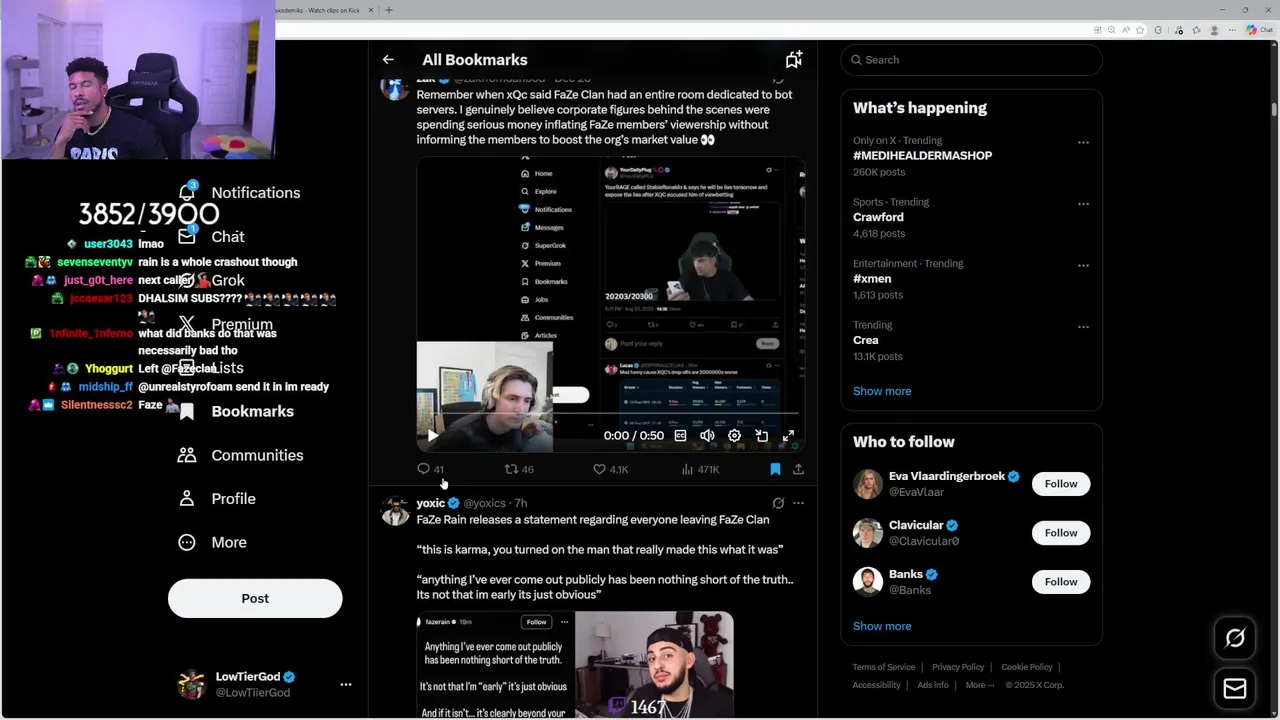
Task: Open video settings gear icon
Action: click(x=734, y=436)
